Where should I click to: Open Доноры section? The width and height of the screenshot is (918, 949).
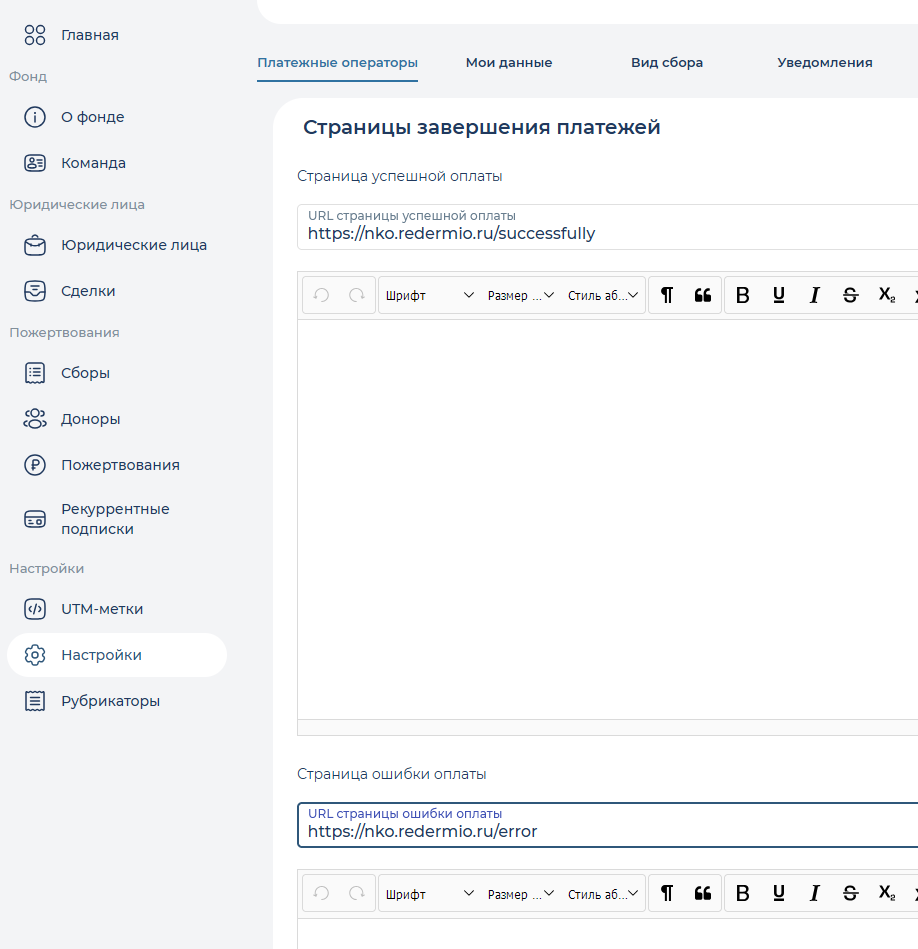coord(90,419)
